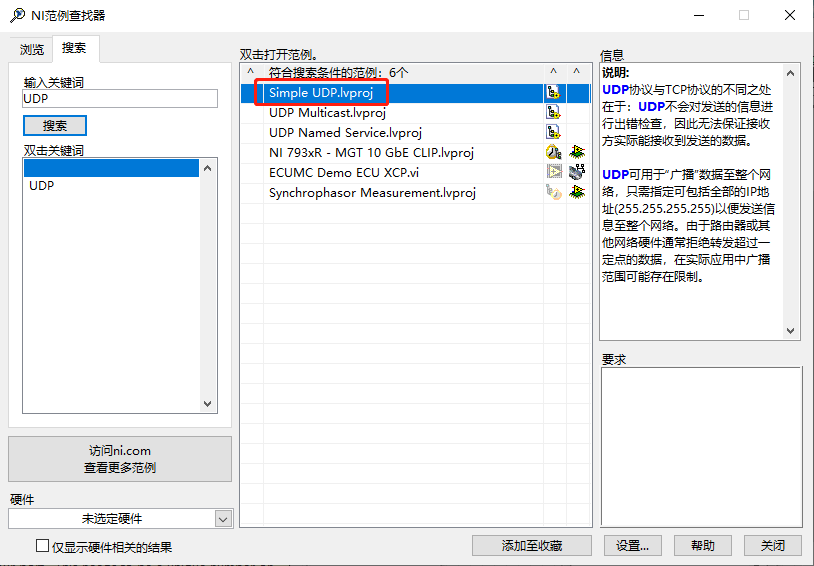Switch to the 浏览 tab

pyautogui.click(x=32, y=49)
